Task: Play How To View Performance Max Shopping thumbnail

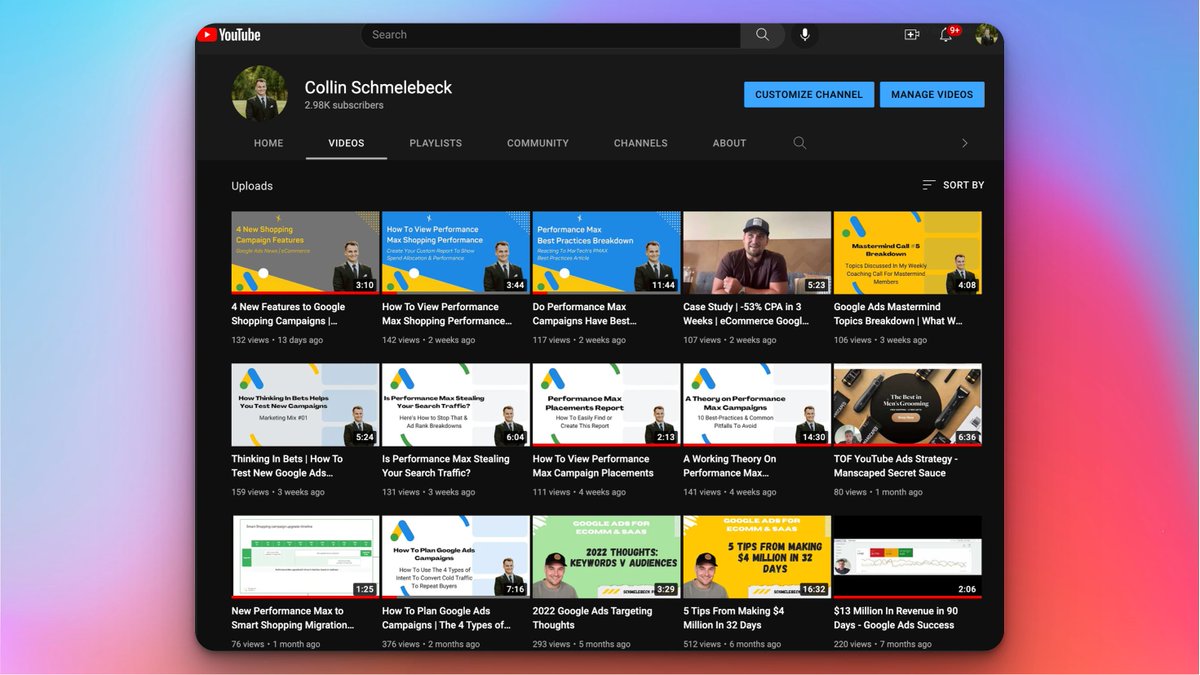Action: click(x=456, y=252)
